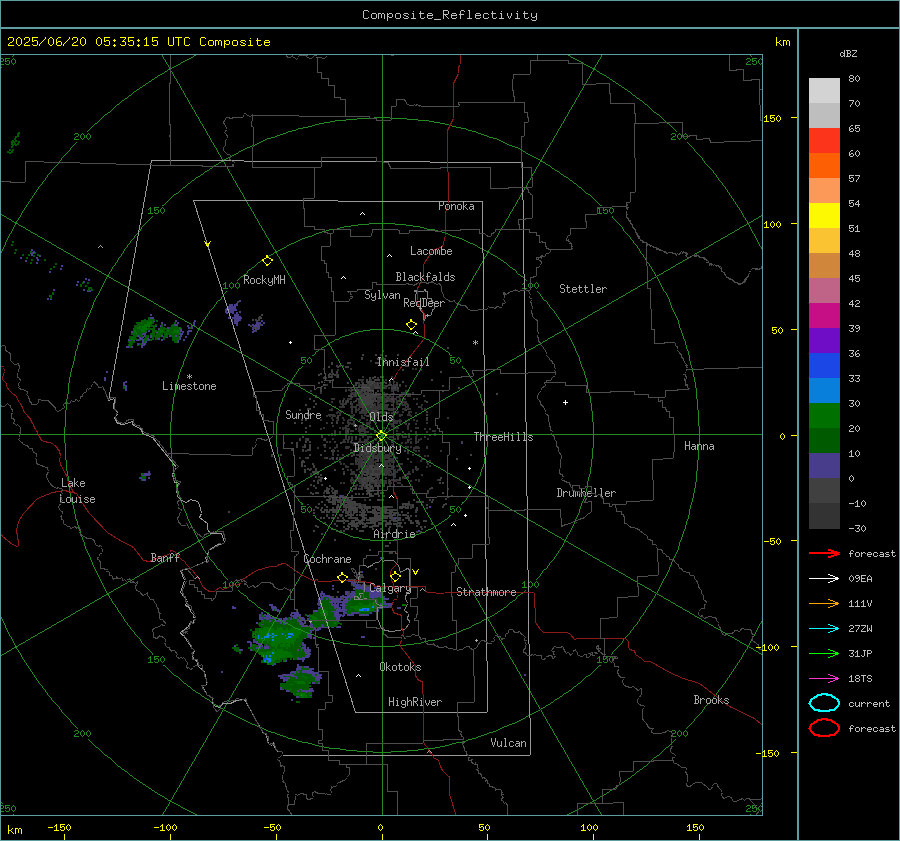Image resolution: width=900 pixels, height=841 pixels.
Task: Click the yellow diamond marker below RedDeer
Action: 411,325
